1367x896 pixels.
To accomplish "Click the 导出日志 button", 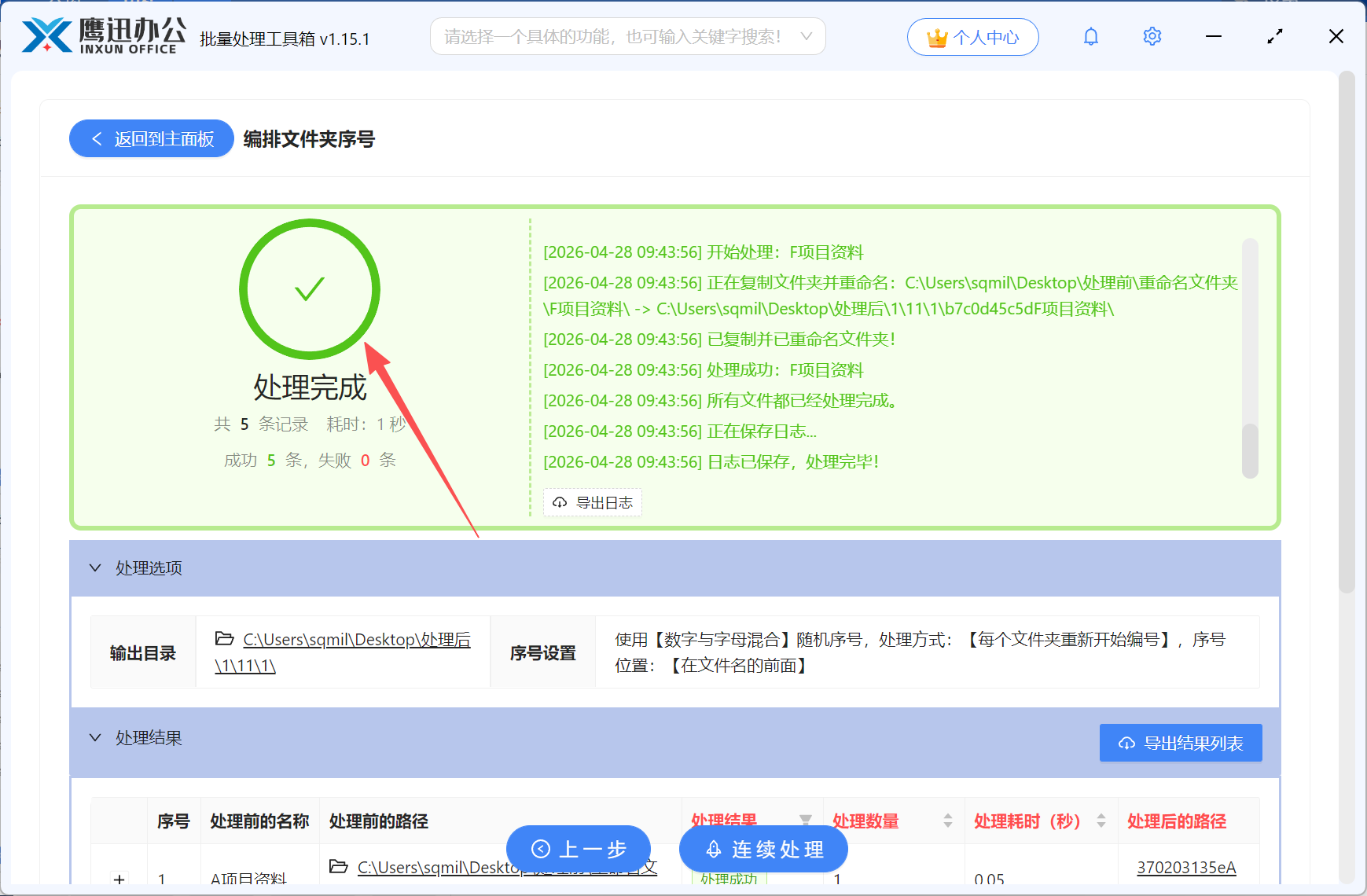I will (592, 502).
